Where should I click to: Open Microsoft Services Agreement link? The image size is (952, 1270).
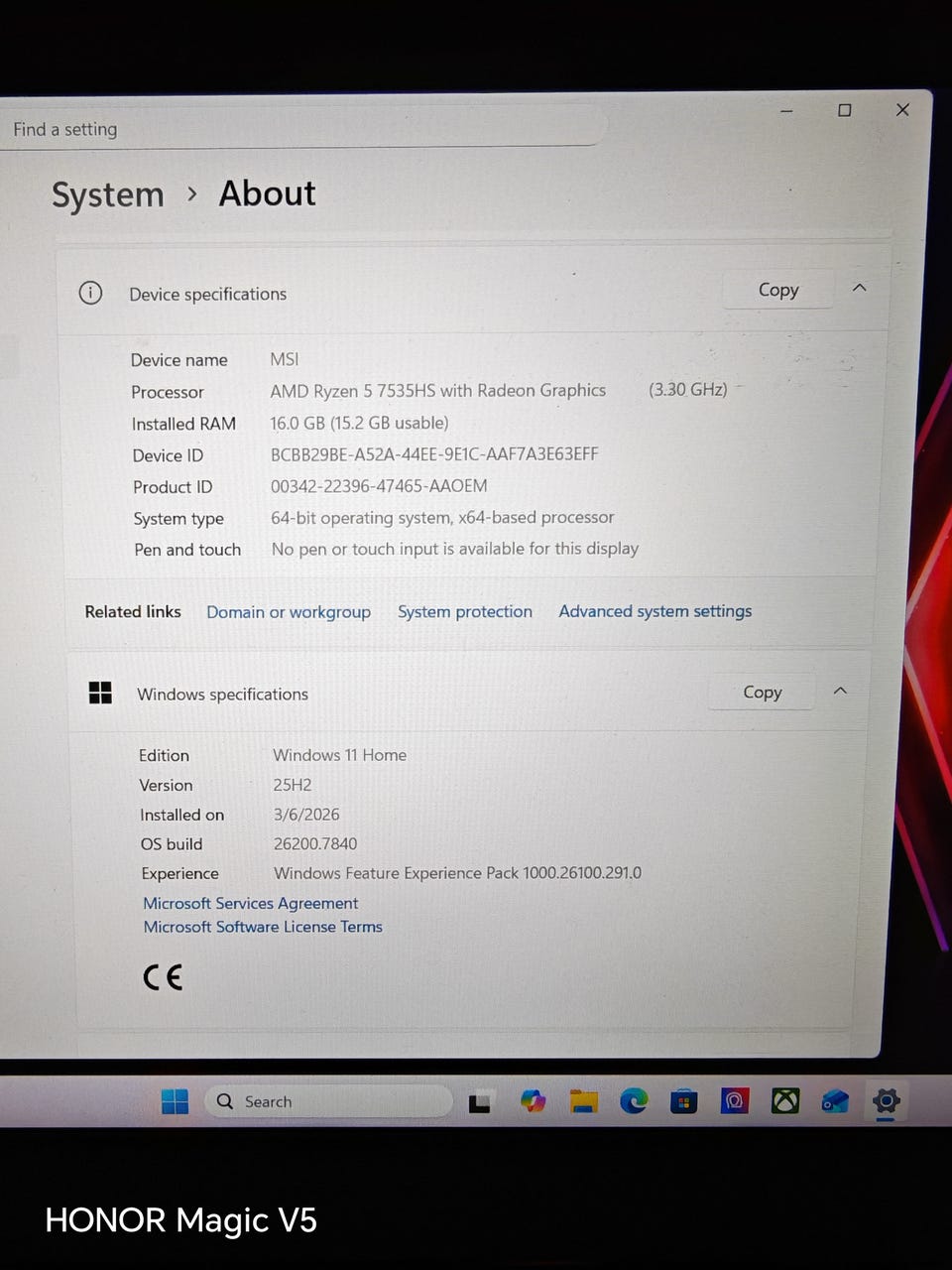click(x=251, y=903)
